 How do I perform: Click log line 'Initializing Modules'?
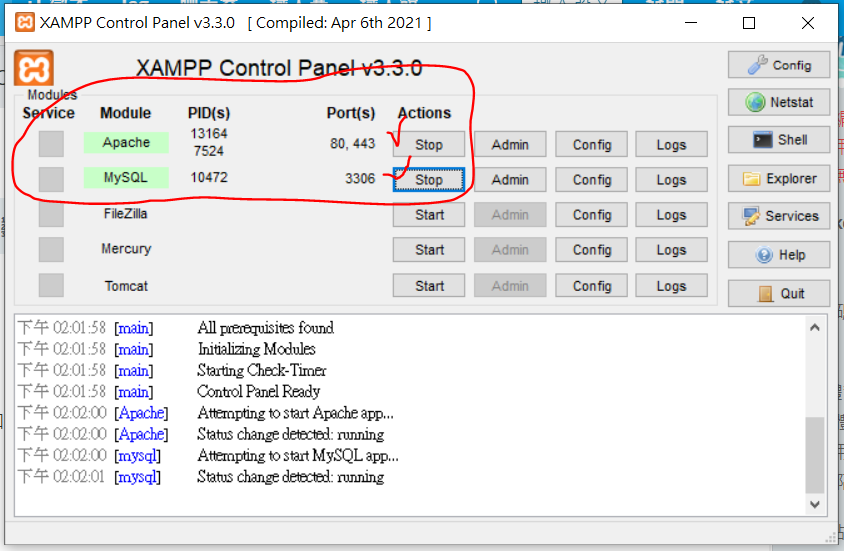(x=256, y=349)
